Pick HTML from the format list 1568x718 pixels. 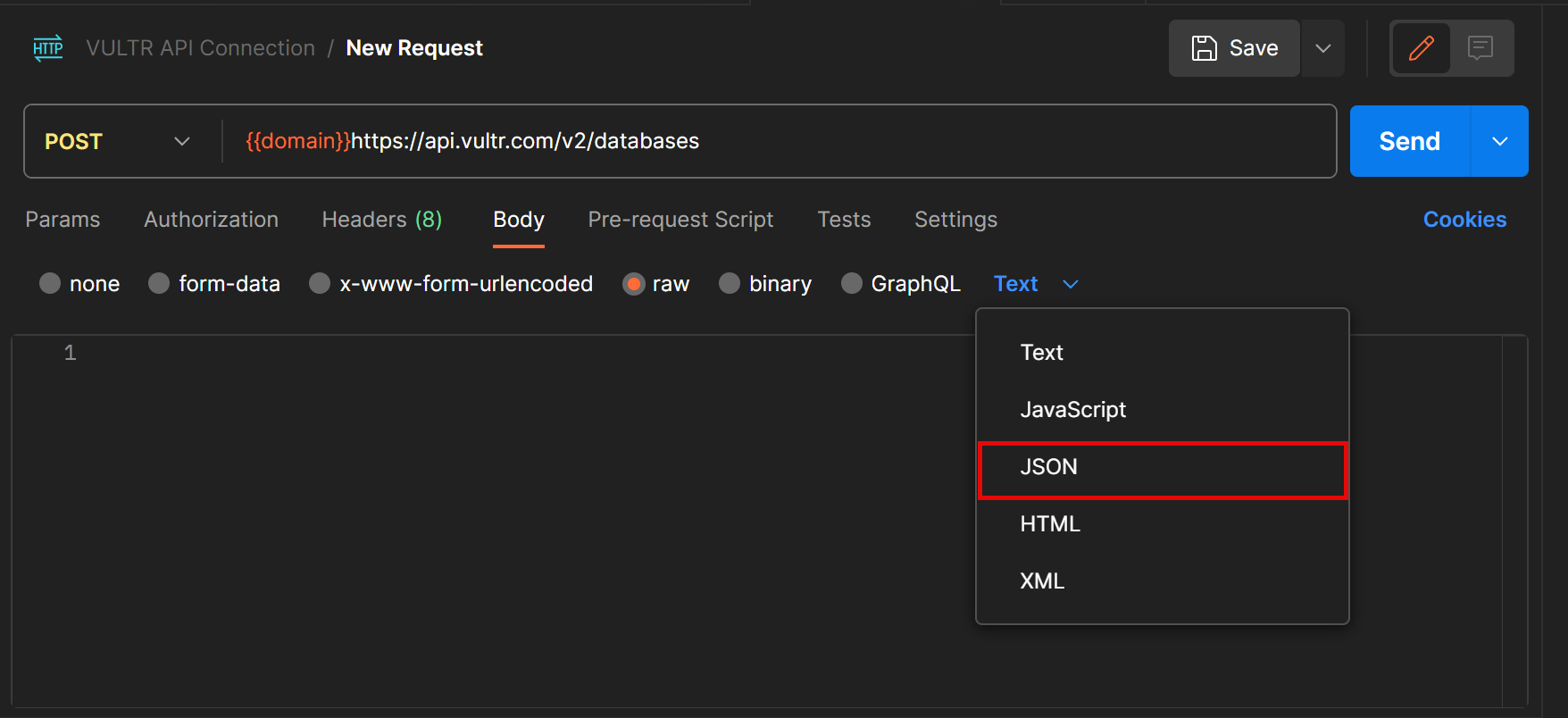(1162, 523)
